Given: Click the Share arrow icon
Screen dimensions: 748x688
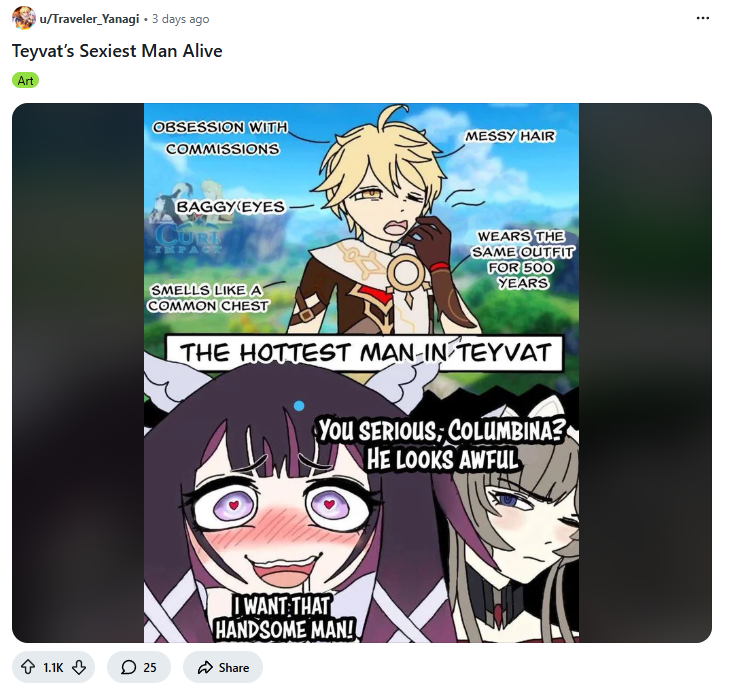Looking at the screenshot, I should [x=205, y=667].
